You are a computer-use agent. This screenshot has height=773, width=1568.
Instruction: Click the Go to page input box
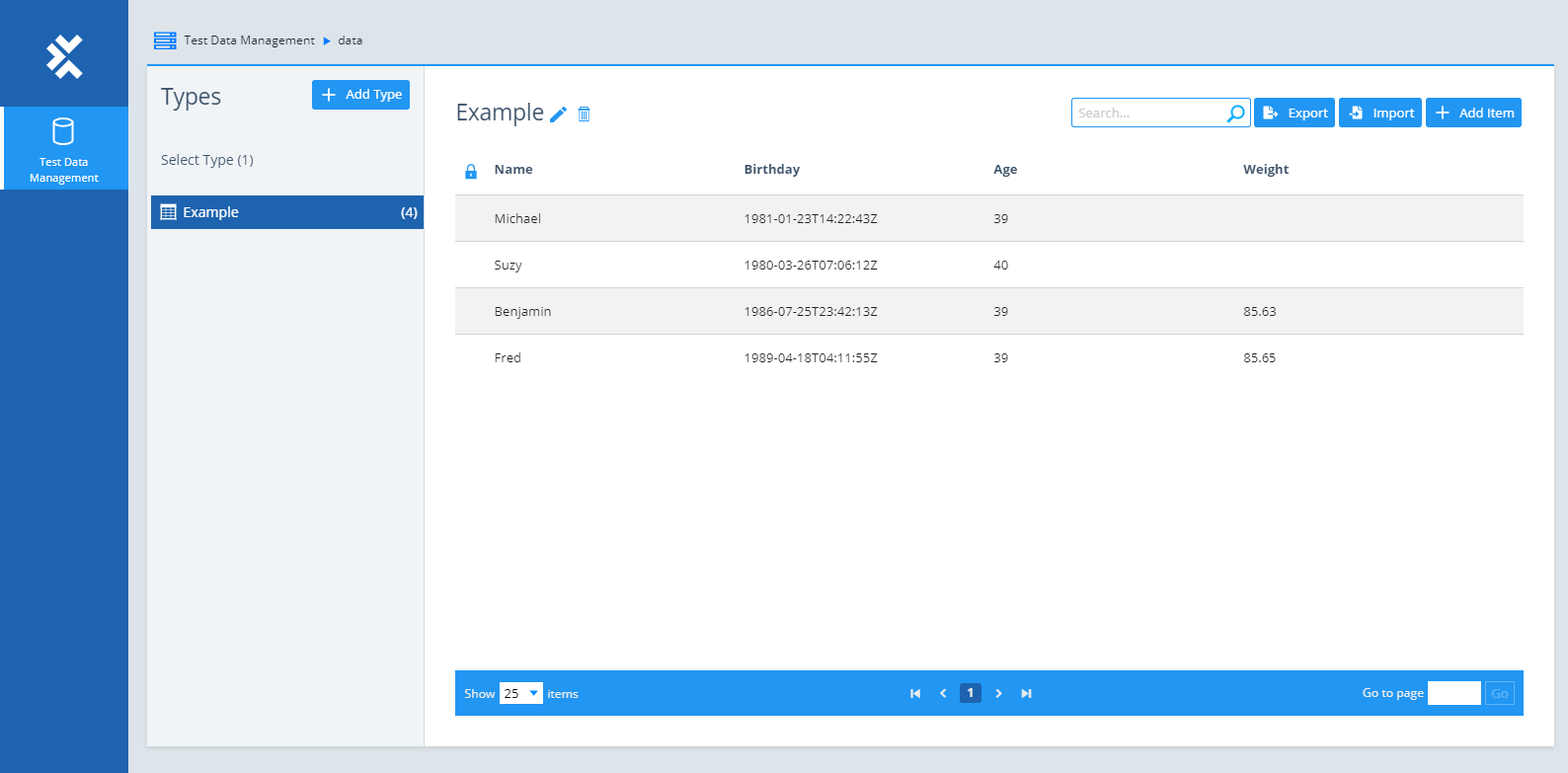[x=1453, y=693]
